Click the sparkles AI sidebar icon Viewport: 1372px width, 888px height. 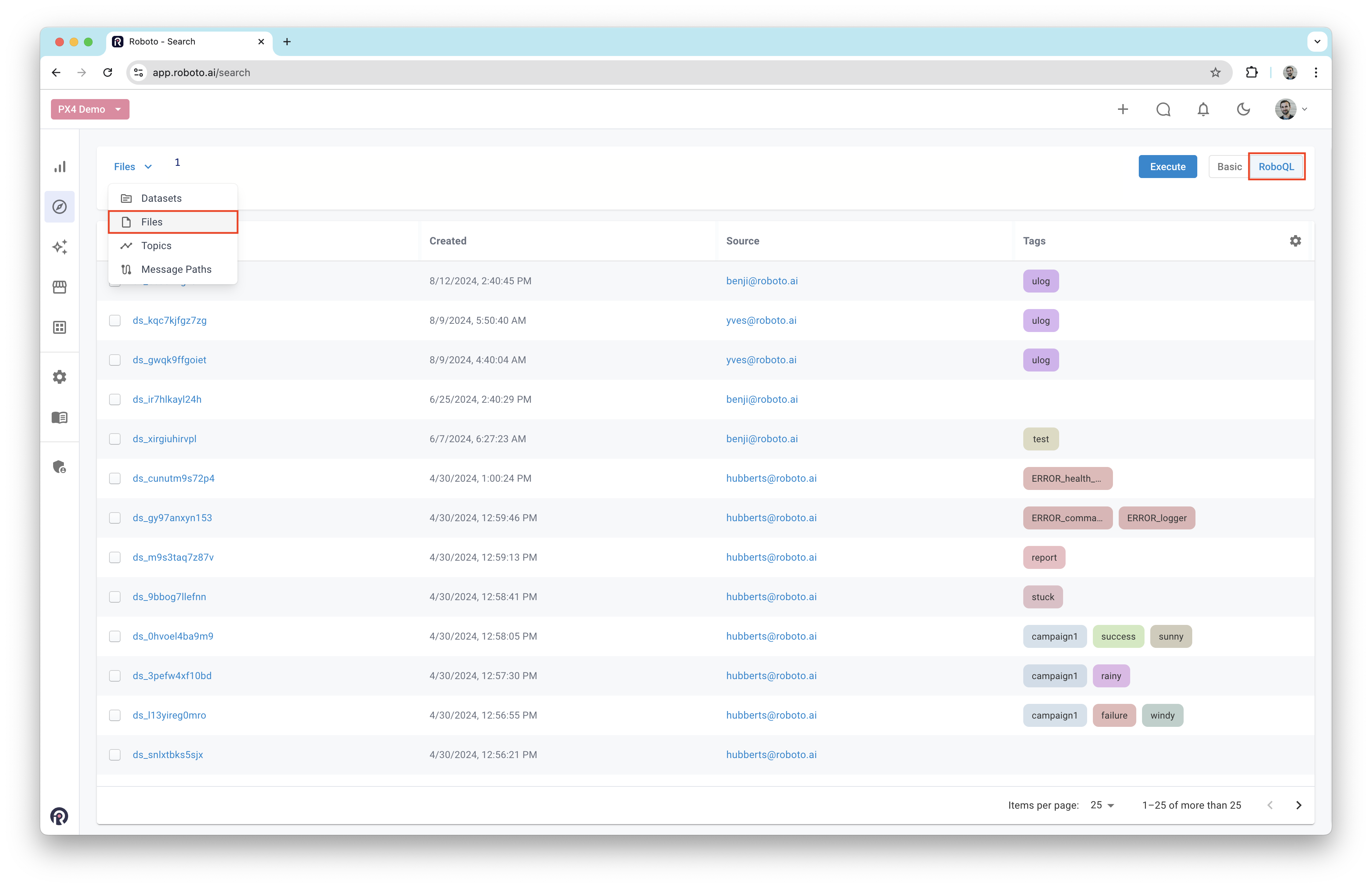pyautogui.click(x=59, y=247)
